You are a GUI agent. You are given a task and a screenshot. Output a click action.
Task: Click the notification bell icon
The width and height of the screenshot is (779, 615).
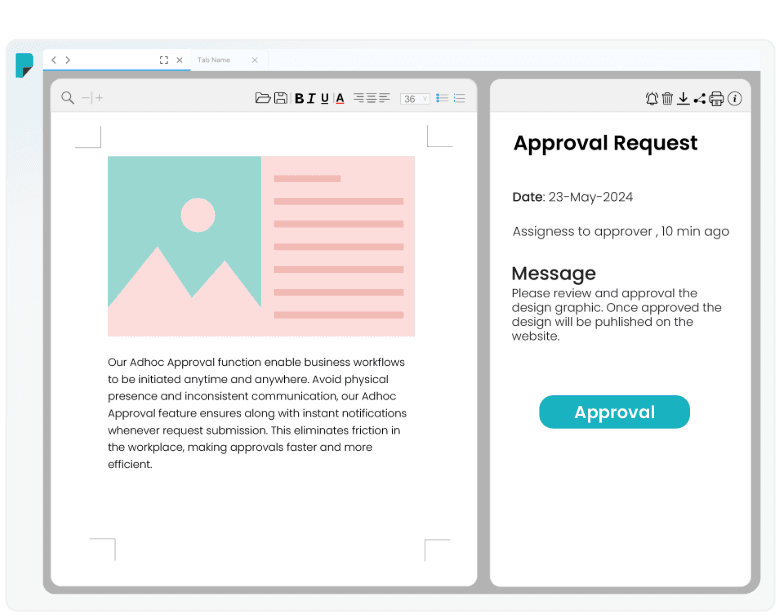tap(652, 99)
